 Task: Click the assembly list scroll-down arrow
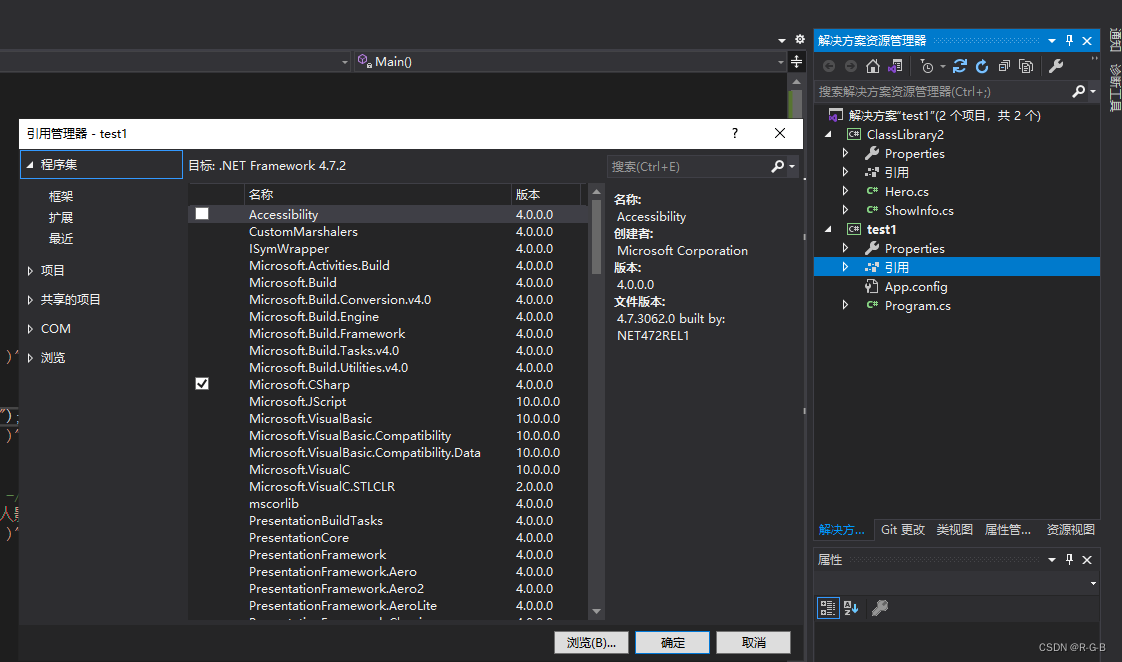(596, 612)
